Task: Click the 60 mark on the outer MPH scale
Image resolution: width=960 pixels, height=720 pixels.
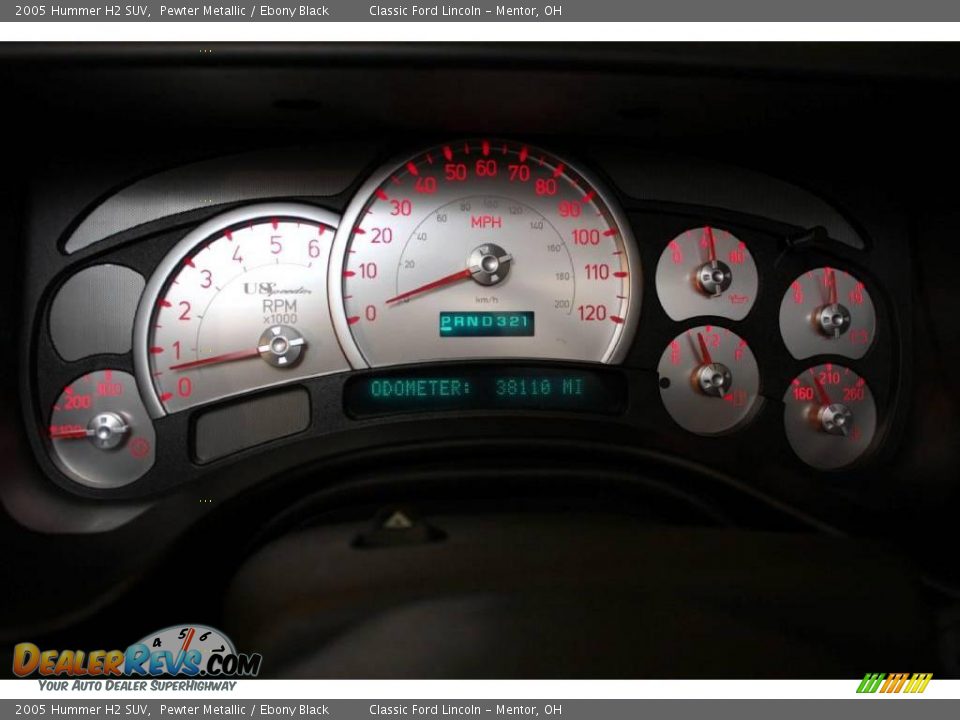Action: 486,168
